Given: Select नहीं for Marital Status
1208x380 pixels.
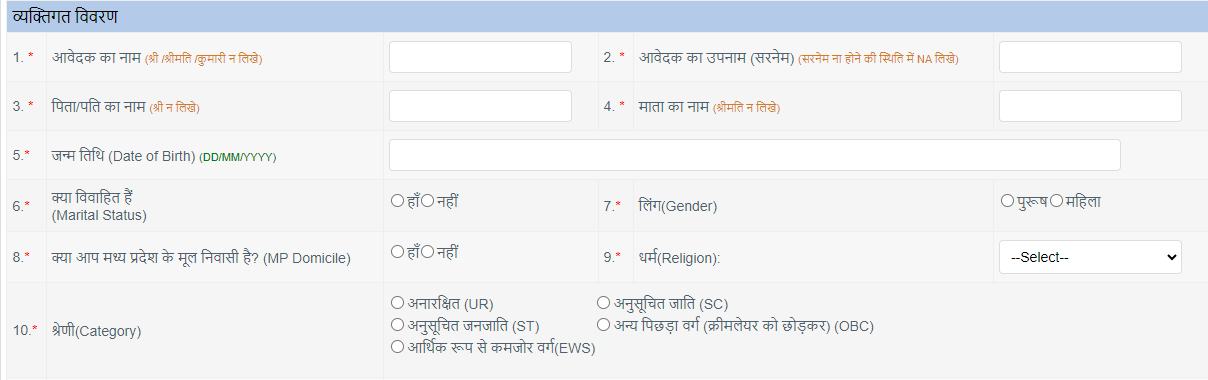Looking at the screenshot, I should click(x=427, y=201).
